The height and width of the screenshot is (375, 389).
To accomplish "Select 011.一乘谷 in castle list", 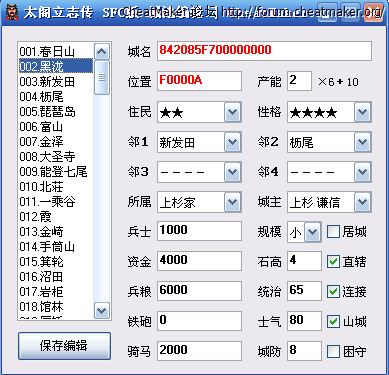I will (x=56, y=201).
